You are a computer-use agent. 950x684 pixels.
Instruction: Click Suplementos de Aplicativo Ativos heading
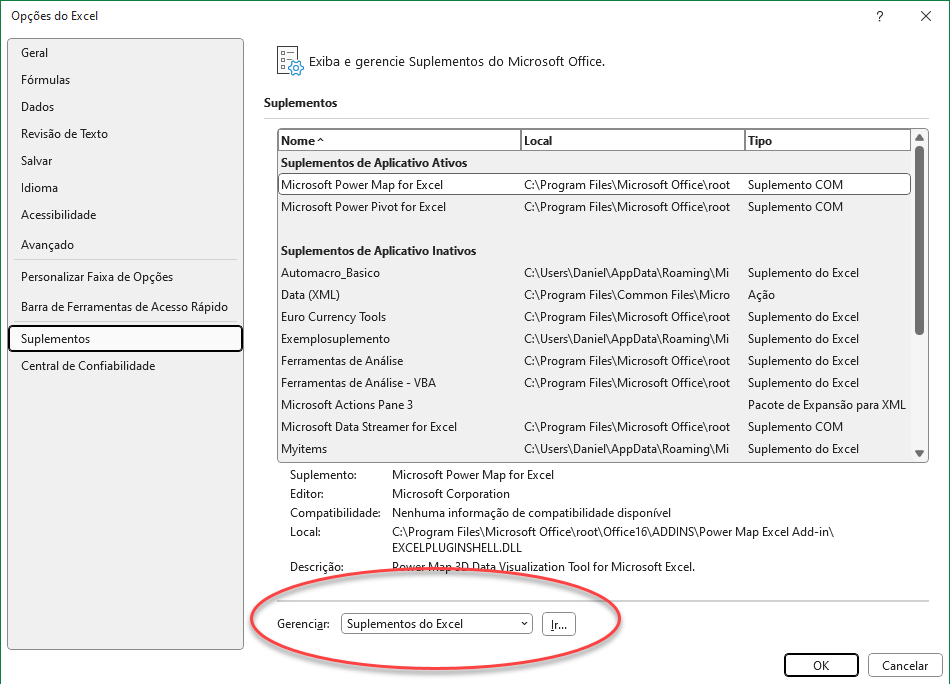[x=374, y=163]
